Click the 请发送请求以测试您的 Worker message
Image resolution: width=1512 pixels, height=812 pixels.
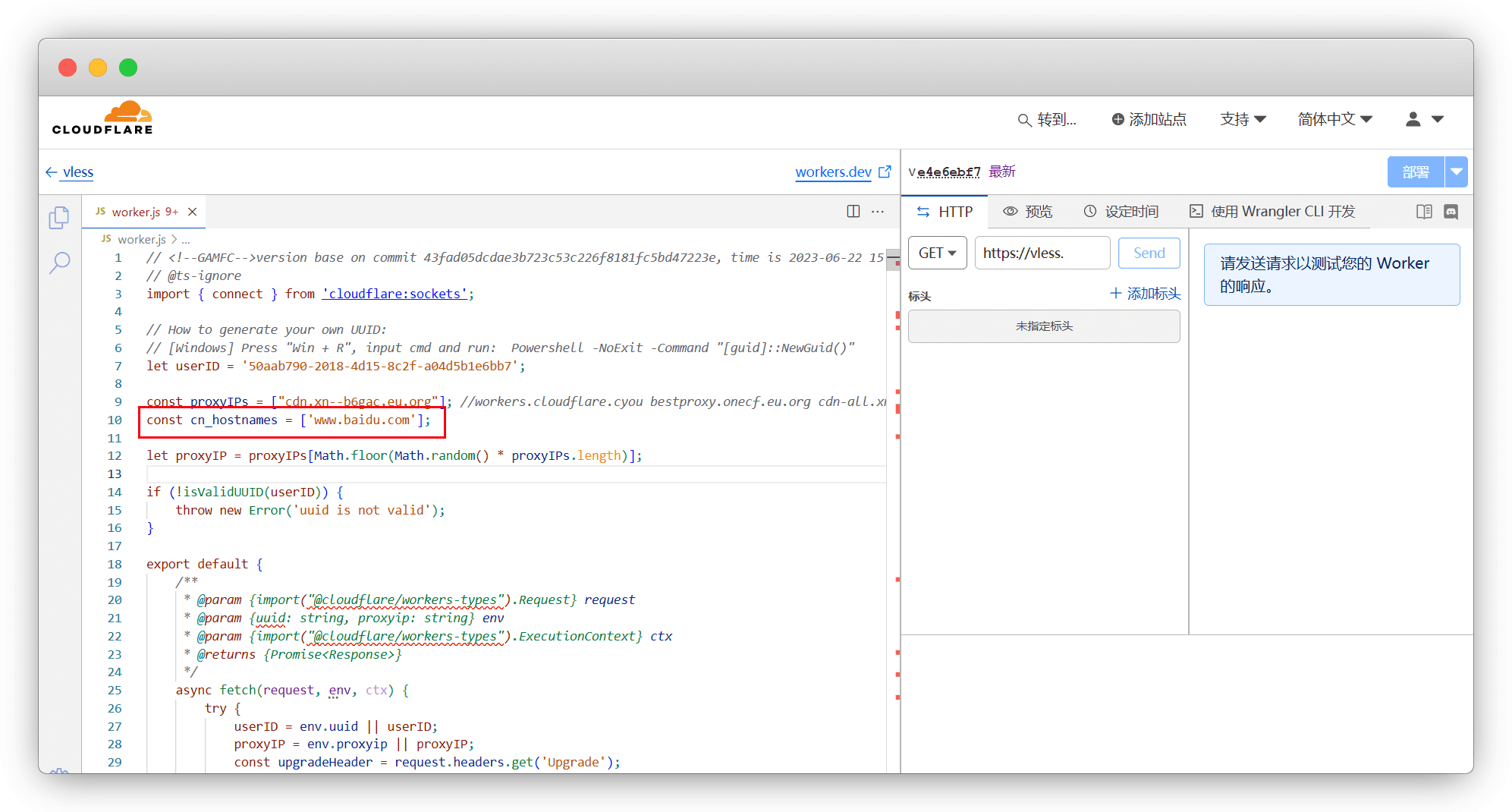1331,274
